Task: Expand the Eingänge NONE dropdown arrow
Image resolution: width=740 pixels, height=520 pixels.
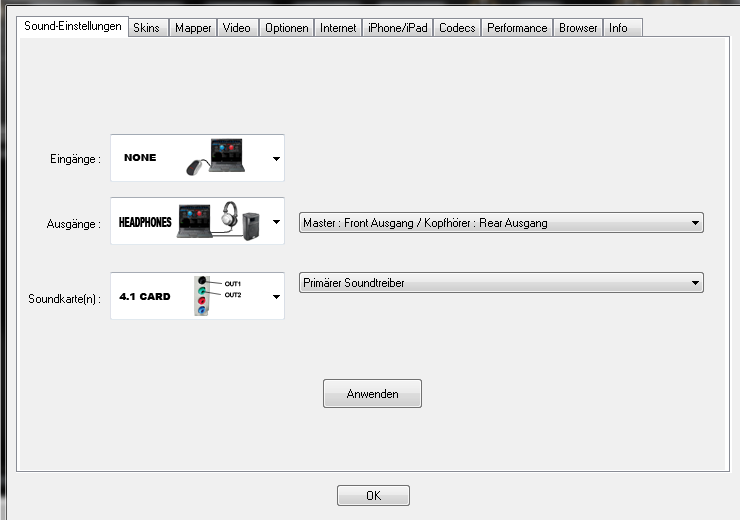Action: point(276,159)
